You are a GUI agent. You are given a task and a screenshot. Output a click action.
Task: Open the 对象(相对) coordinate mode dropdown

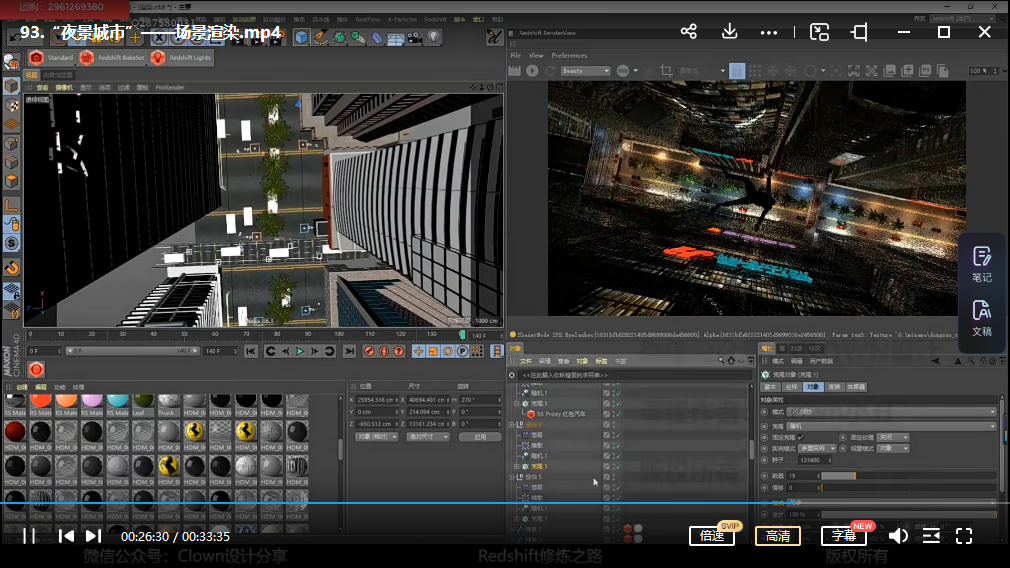(x=377, y=437)
